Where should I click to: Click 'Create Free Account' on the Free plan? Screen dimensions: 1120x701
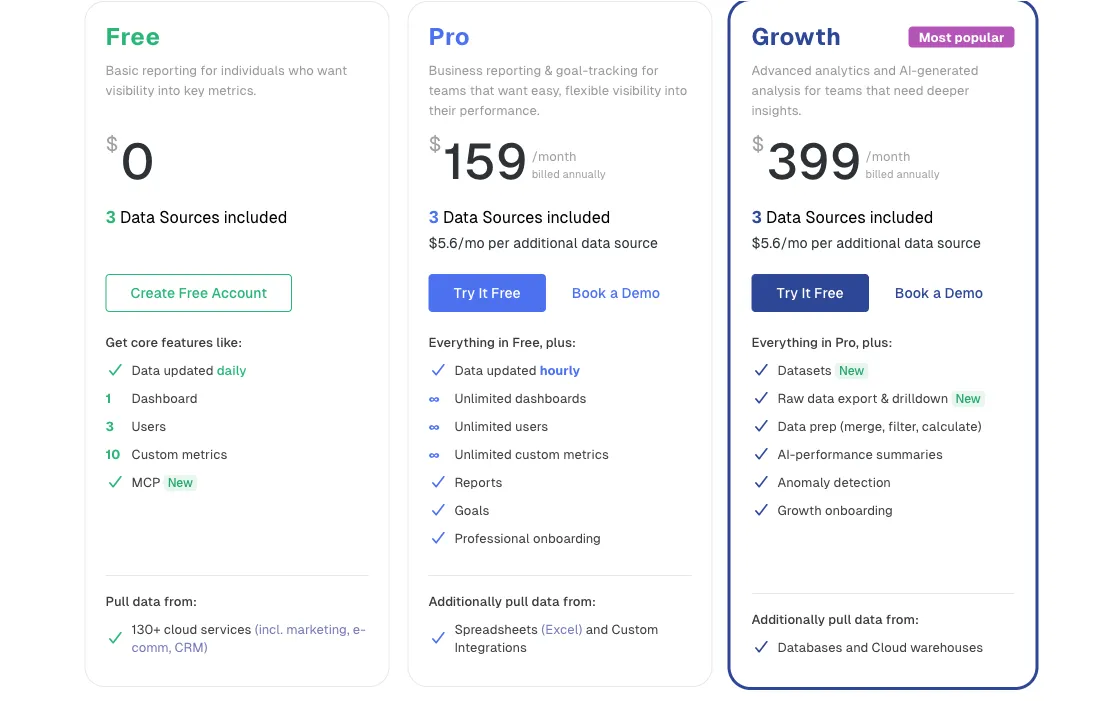tap(198, 293)
